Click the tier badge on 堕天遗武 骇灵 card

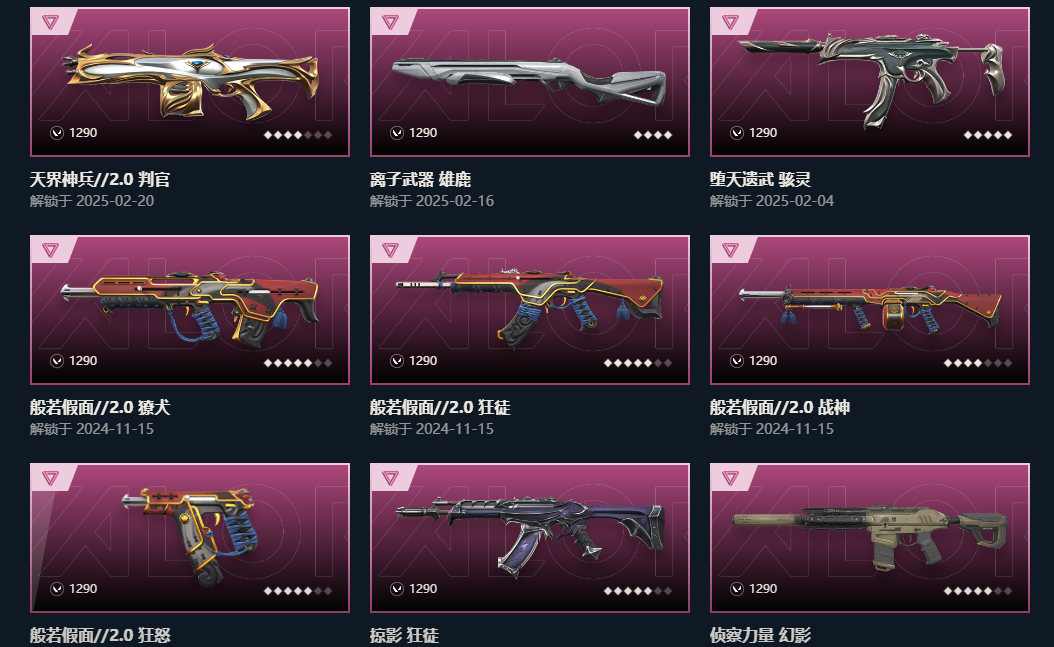pos(731,22)
